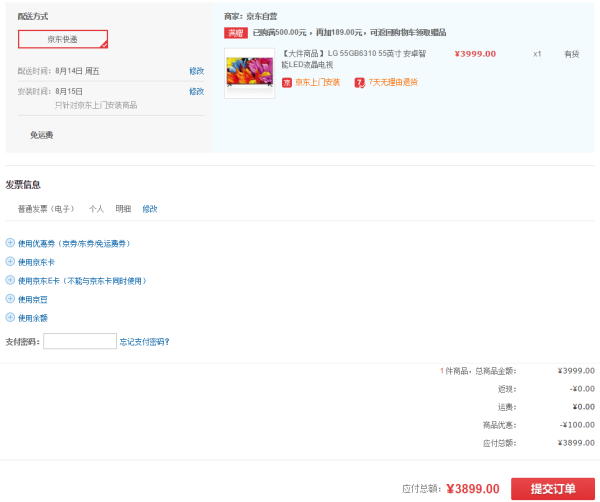This screenshot has width=600, height=502.
Task: Click the 京 icon before 京东上门安装
Action: coord(287,82)
